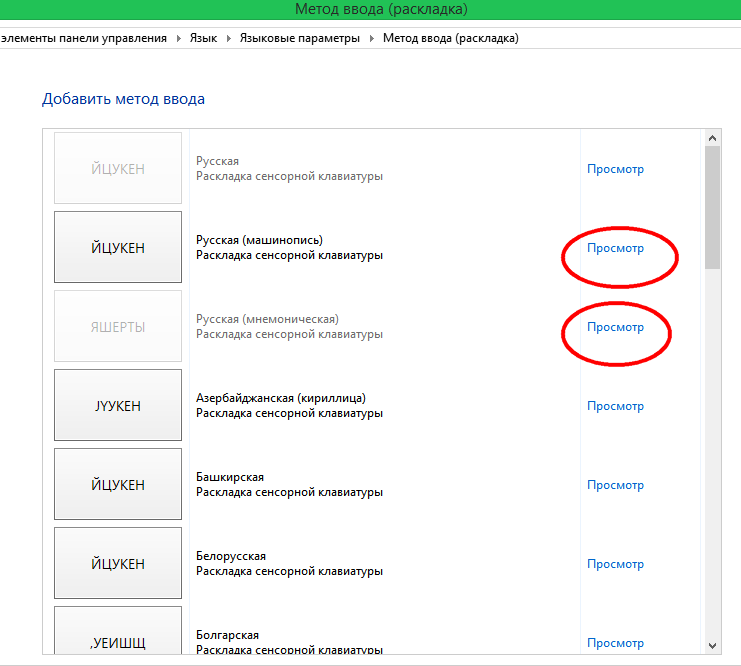Select the Azerbaijani JYУKEH keyboard thumbnail
This screenshot has height=666, width=741.
click(x=118, y=405)
